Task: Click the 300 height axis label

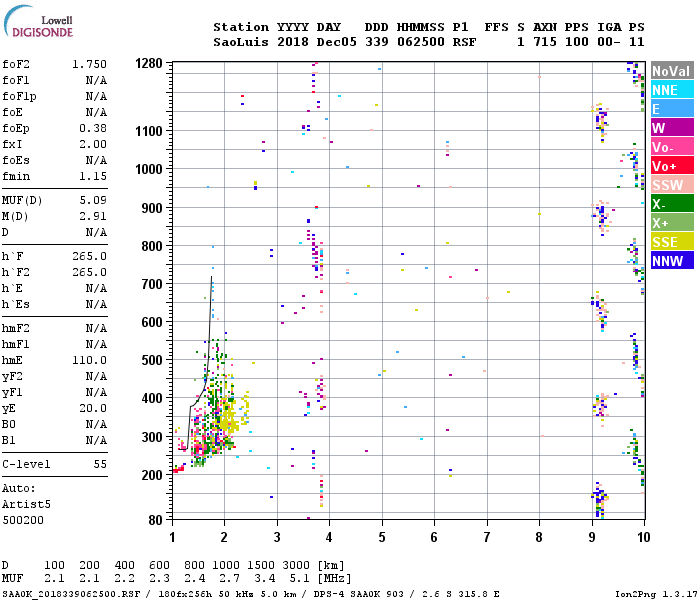Action: click(152, 437)
